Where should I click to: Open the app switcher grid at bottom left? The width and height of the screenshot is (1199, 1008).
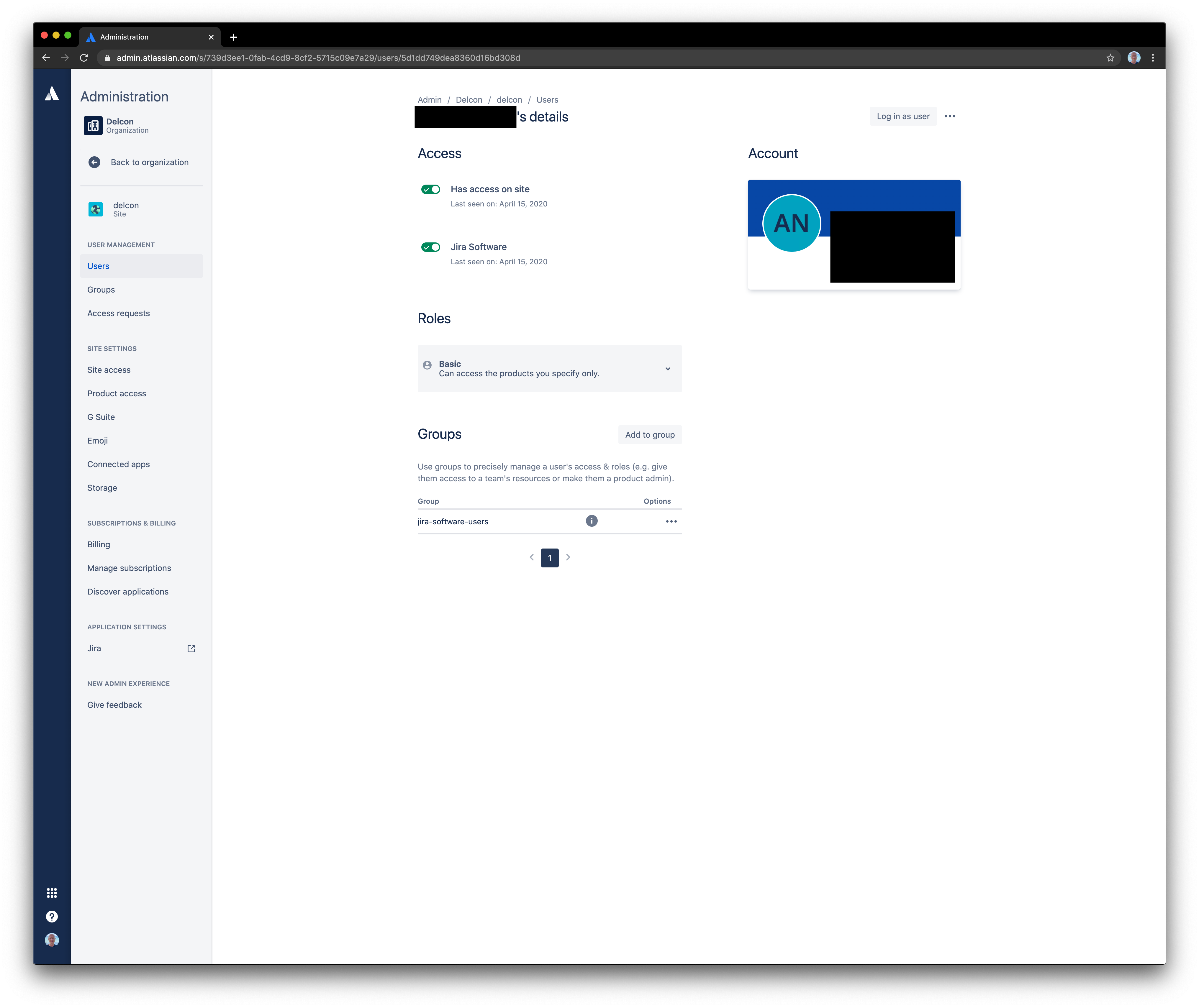[52, 892]
